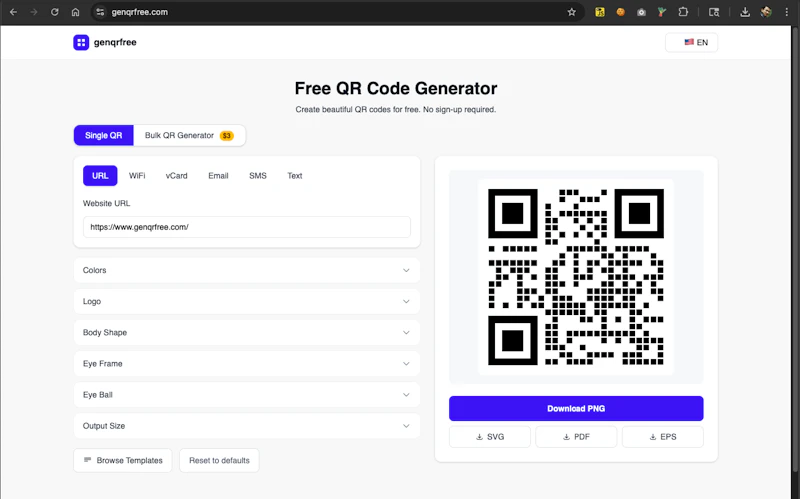View site information icon in address bar

tap(101, 12)
